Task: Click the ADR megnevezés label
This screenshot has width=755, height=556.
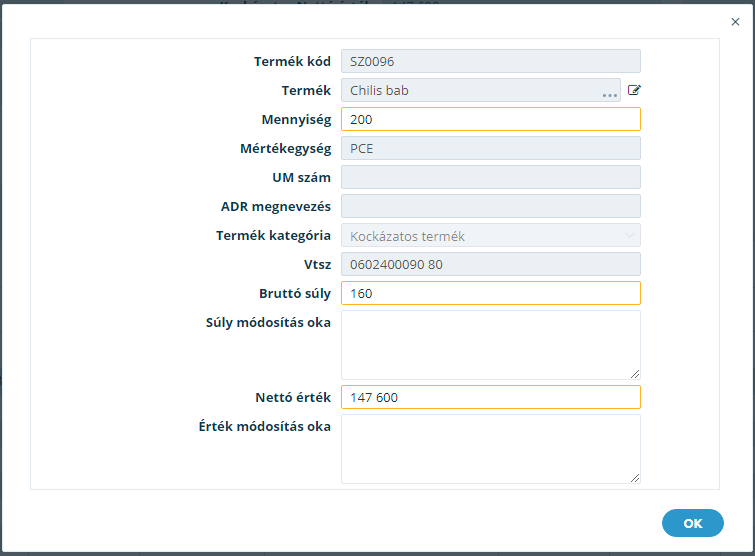Action: 275,207
